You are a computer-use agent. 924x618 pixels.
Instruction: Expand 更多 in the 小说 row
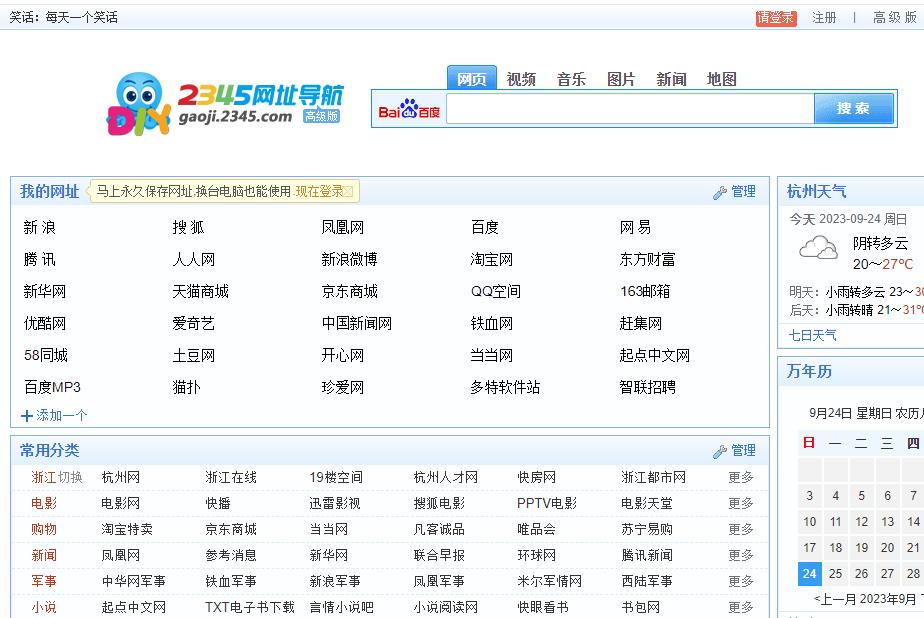coord(741,607)
